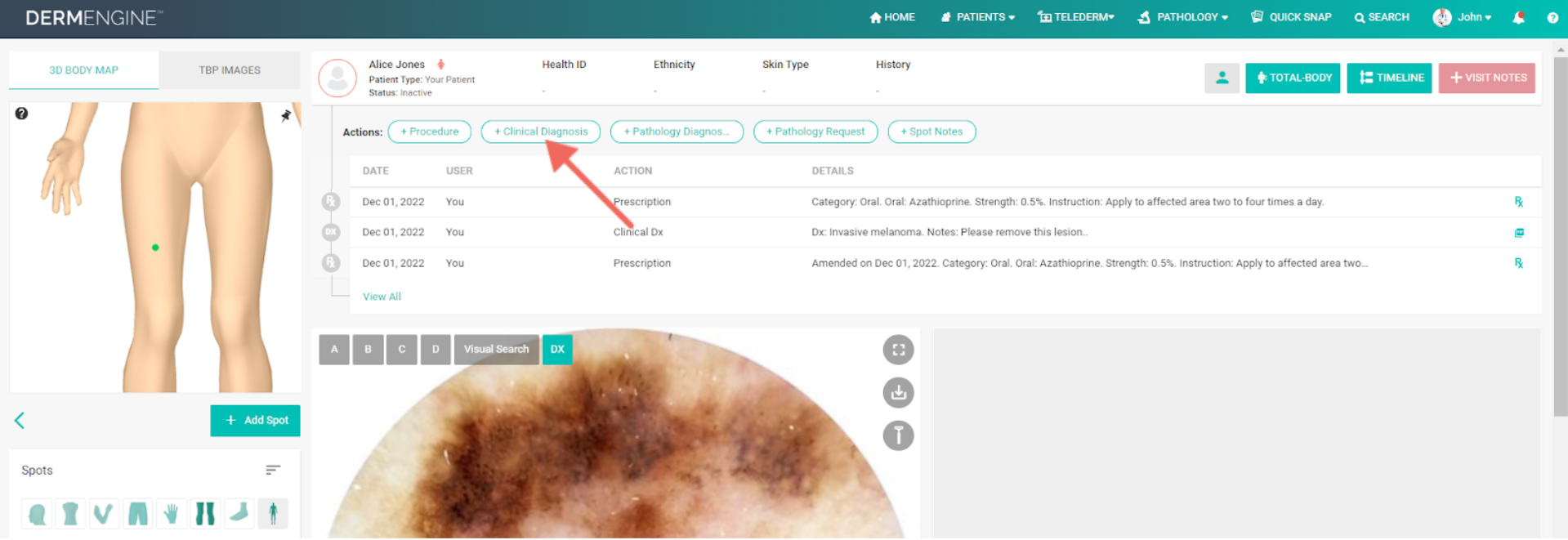This screenshot has width=1568, height=540.
Task: Click the ACTION column header
Action: (632, 171)
